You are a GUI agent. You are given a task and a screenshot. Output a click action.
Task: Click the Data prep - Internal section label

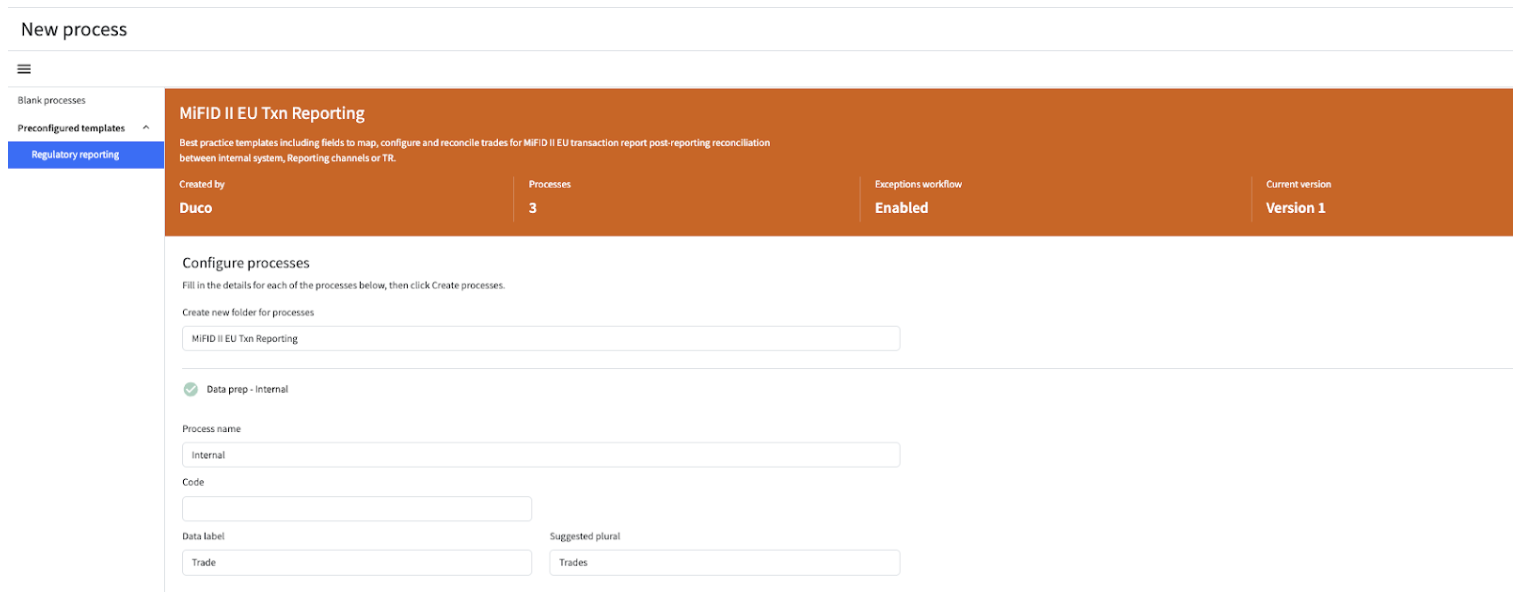pos(247,389)
